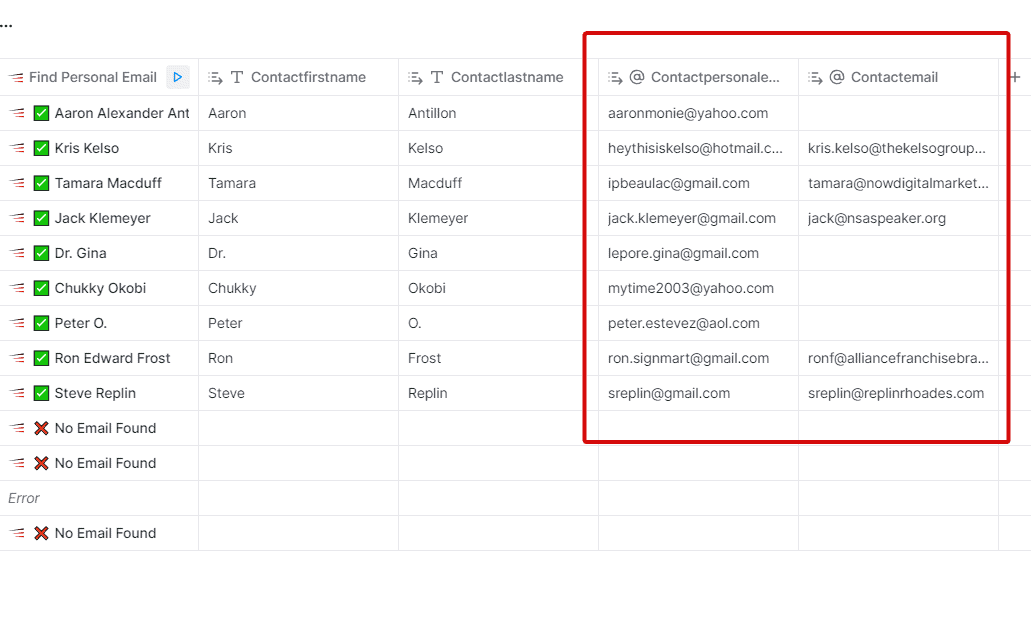Select cell sreplin@replinrhoades.com
This screenshot has height=630, width=1031.
point(898,393)
